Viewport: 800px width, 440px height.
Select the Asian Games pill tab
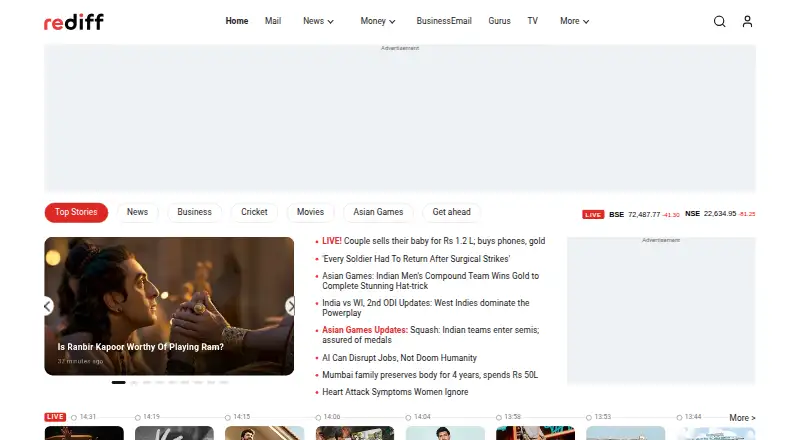[x=378, y=212]
